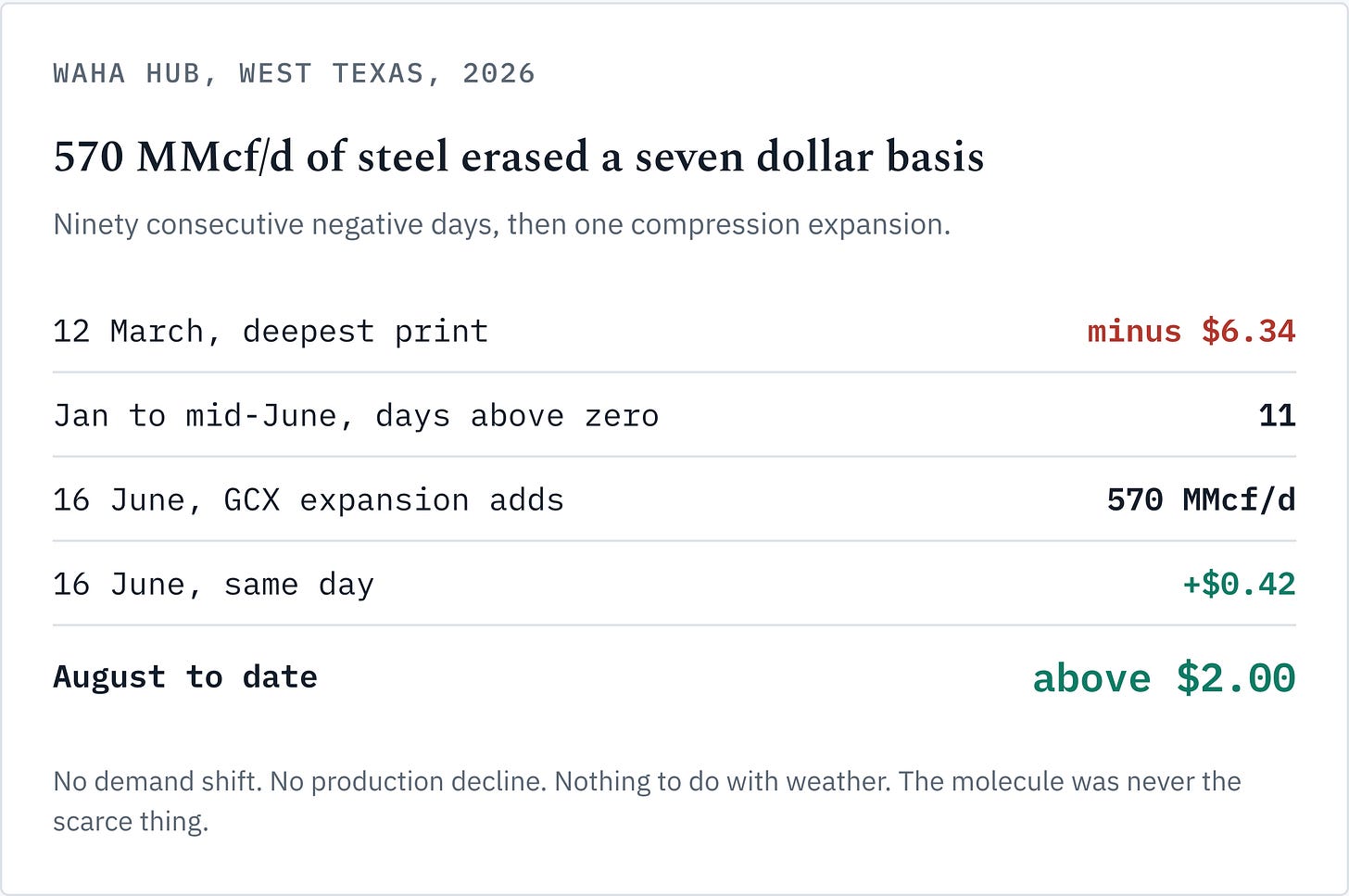This screenshot has width=1349, height=896.
Task: Select the '16 June, same day' row label
Action: [214, 584]
